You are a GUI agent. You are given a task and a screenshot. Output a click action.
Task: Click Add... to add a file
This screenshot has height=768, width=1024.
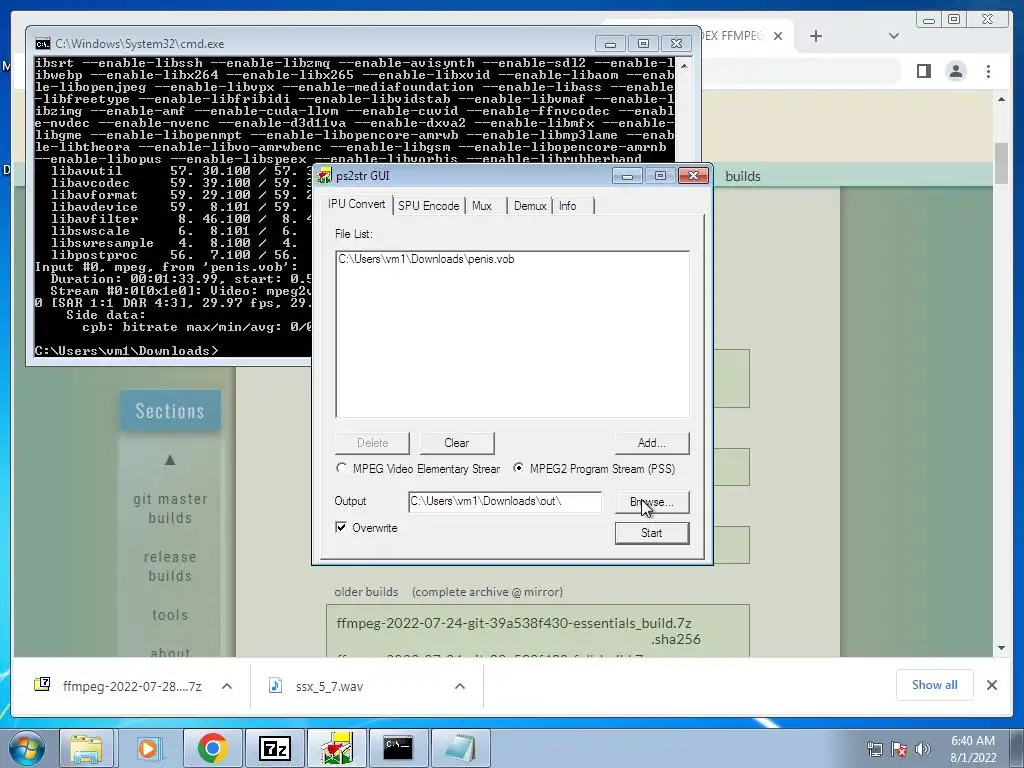[x=652, y=443]
